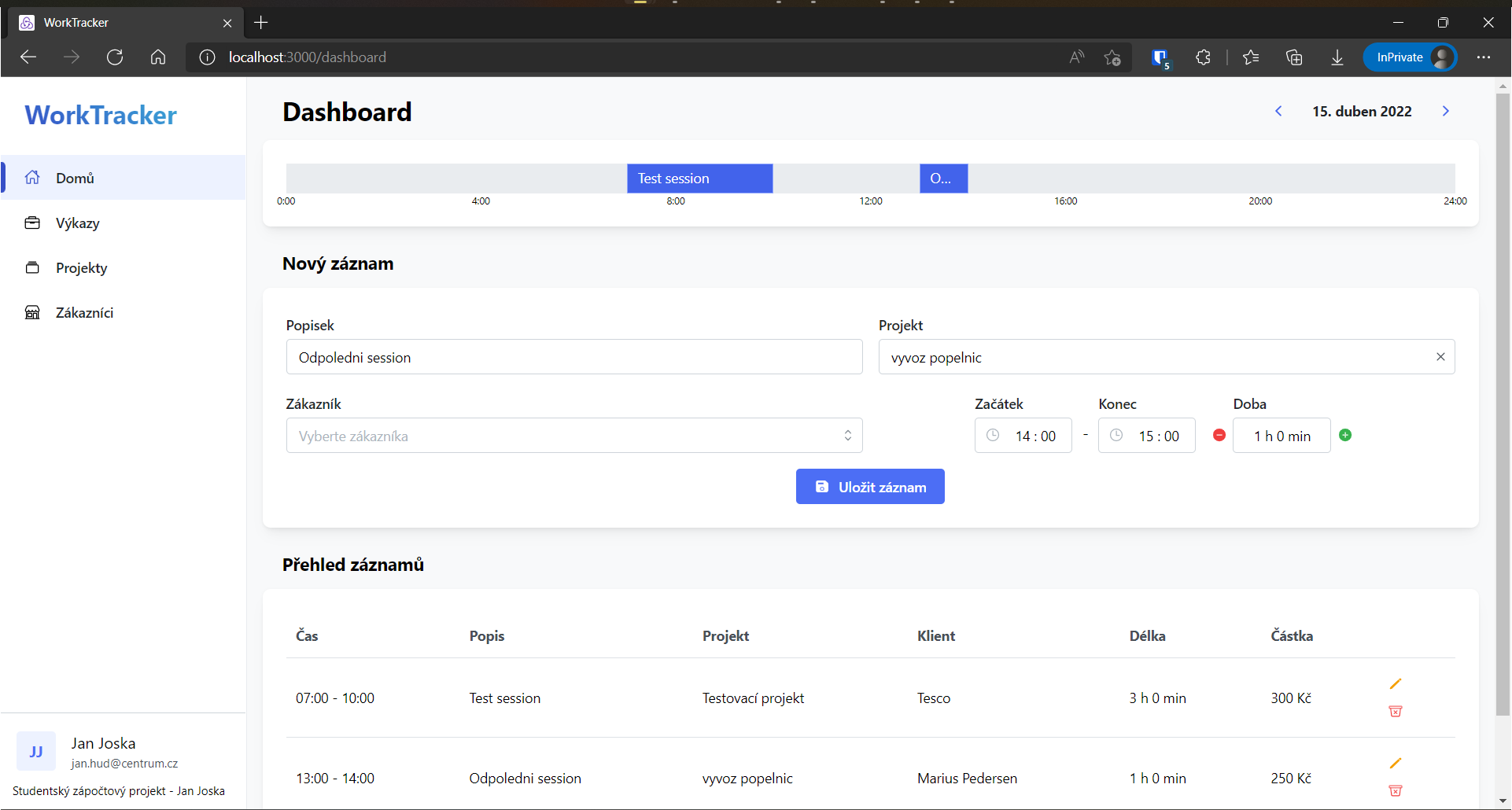The height and width of the screenshot is (810, 1512).
Task: Increase duration with green plus icon
Action: pyautogui.click(x=1345, y=435)
